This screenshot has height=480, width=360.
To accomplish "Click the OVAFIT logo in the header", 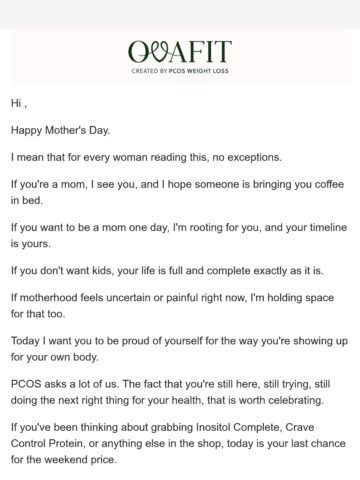I will 180,57.
